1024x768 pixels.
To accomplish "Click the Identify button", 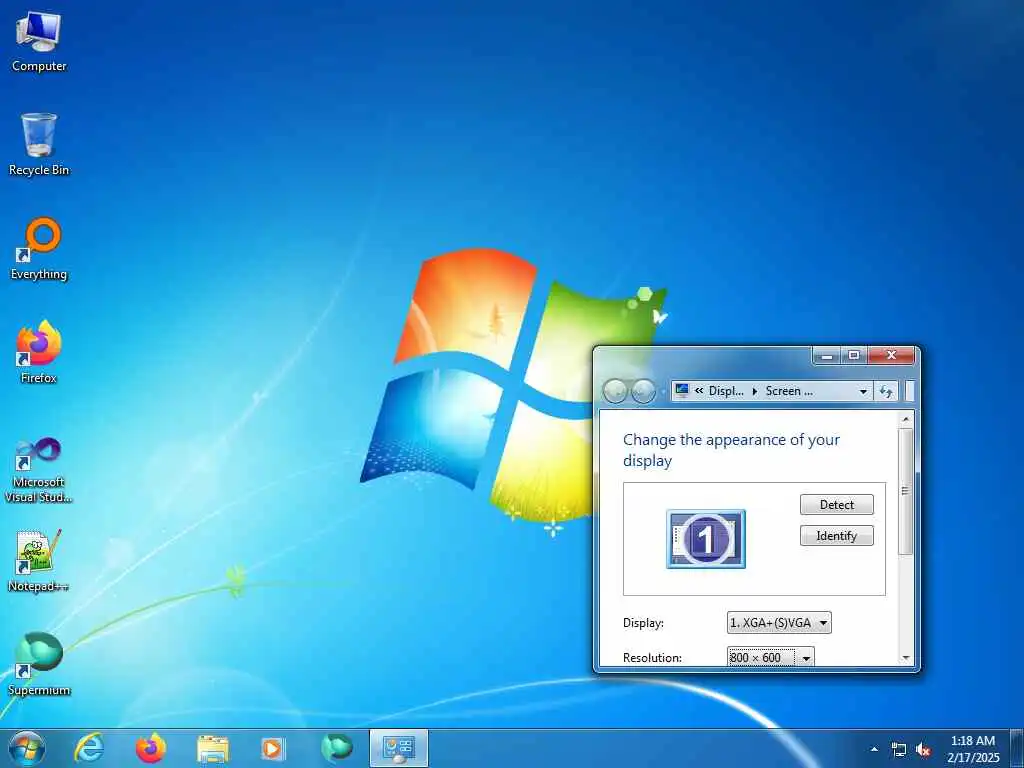I will [x=837, y=536].
